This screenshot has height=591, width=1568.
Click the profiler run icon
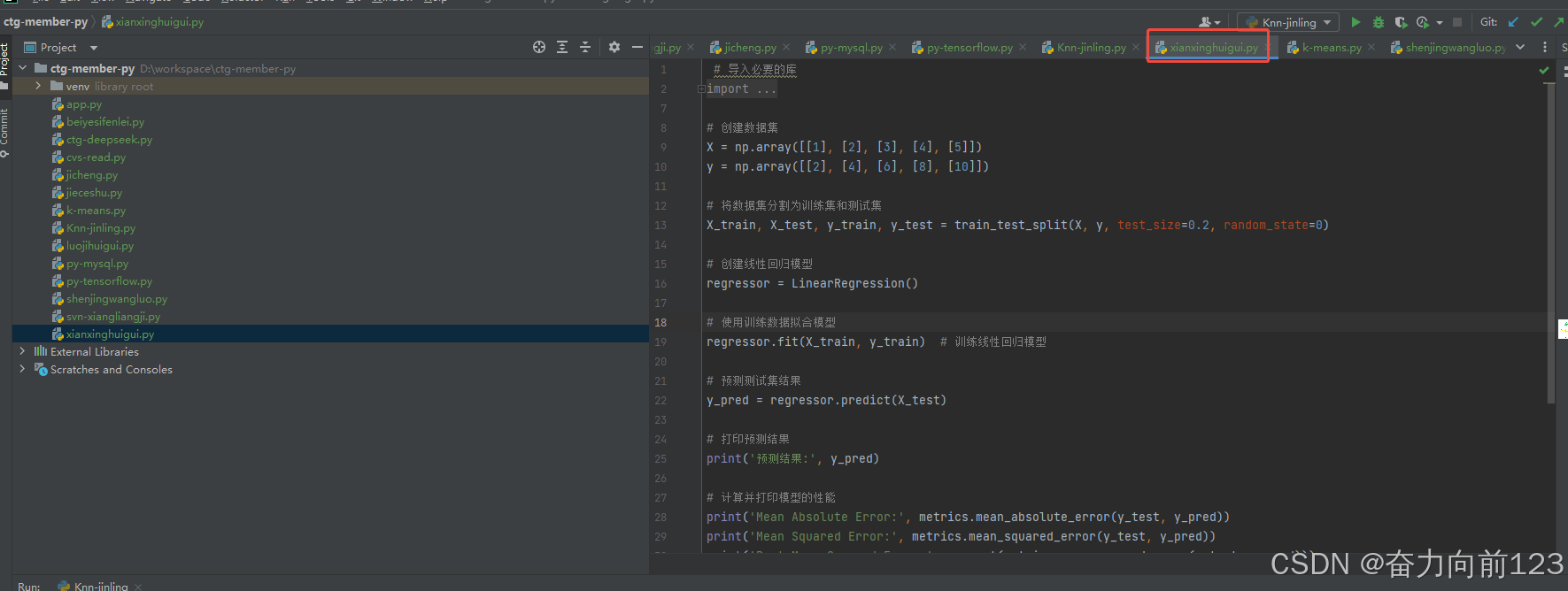1423,22
